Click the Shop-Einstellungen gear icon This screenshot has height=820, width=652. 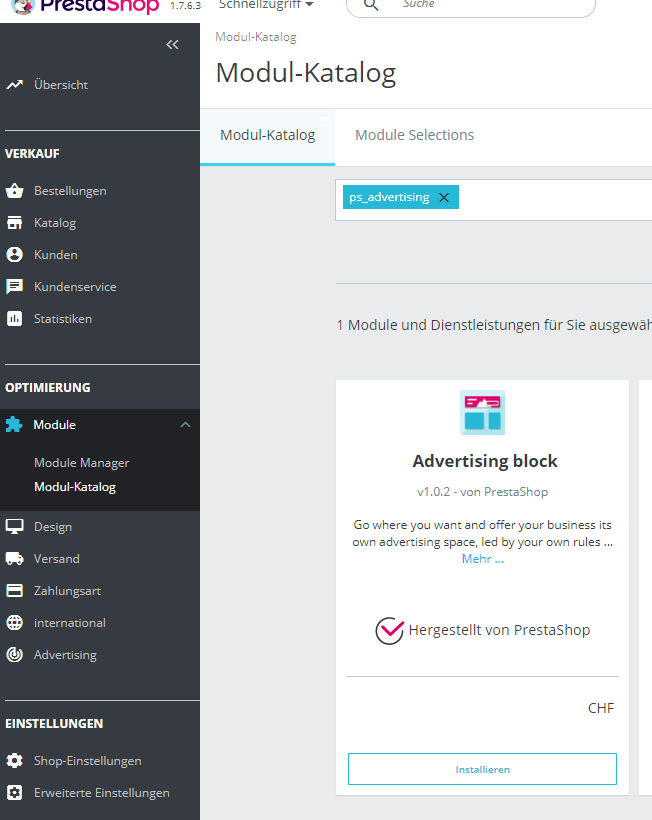[15, 760]
